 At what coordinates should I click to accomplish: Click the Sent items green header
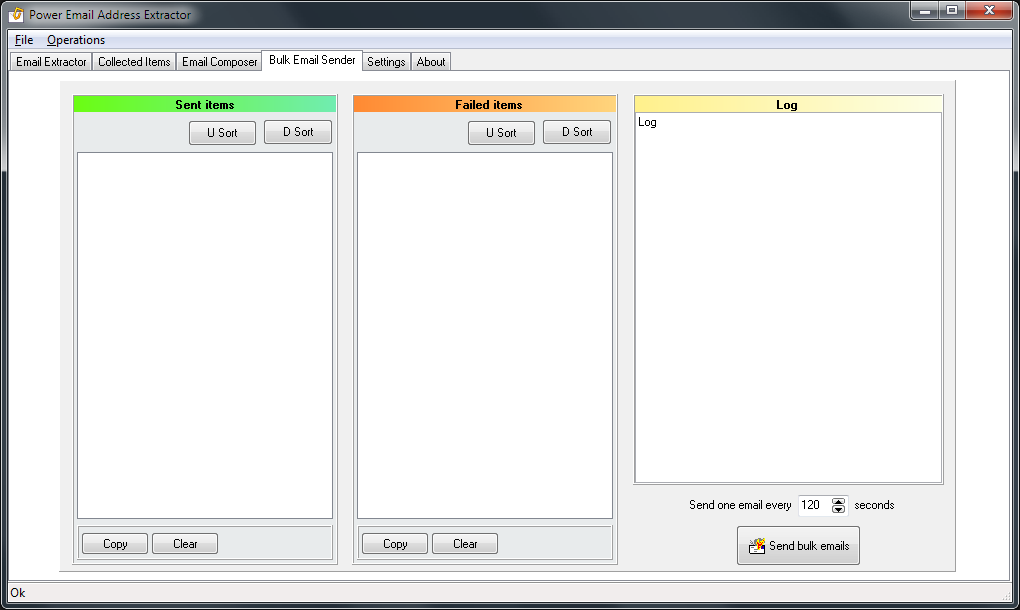205,104
